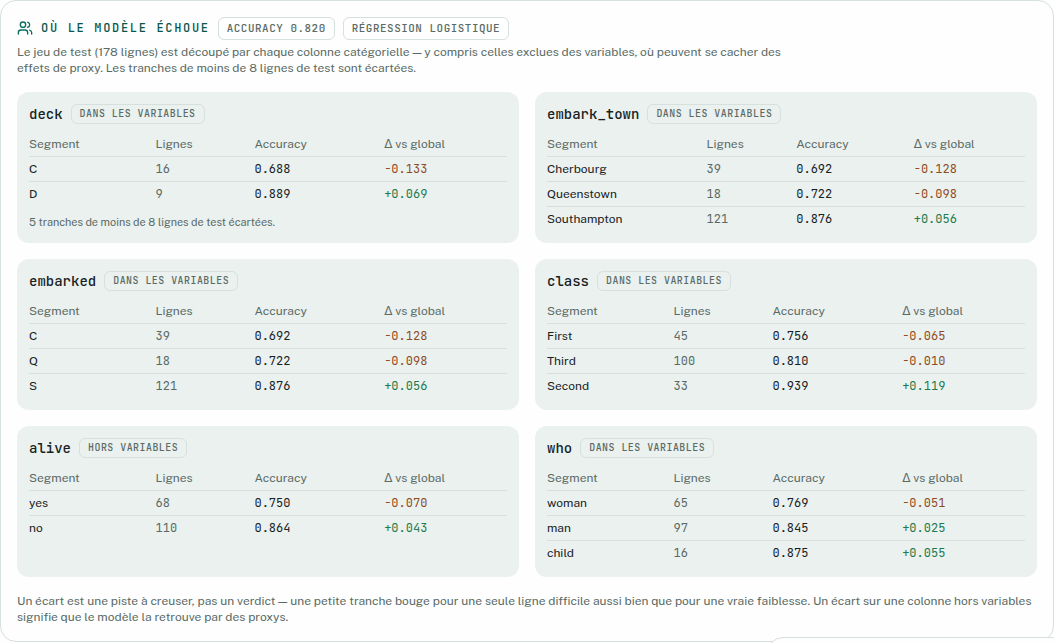Click the Δ vs global header in the class table

click(x=932, y=311)
